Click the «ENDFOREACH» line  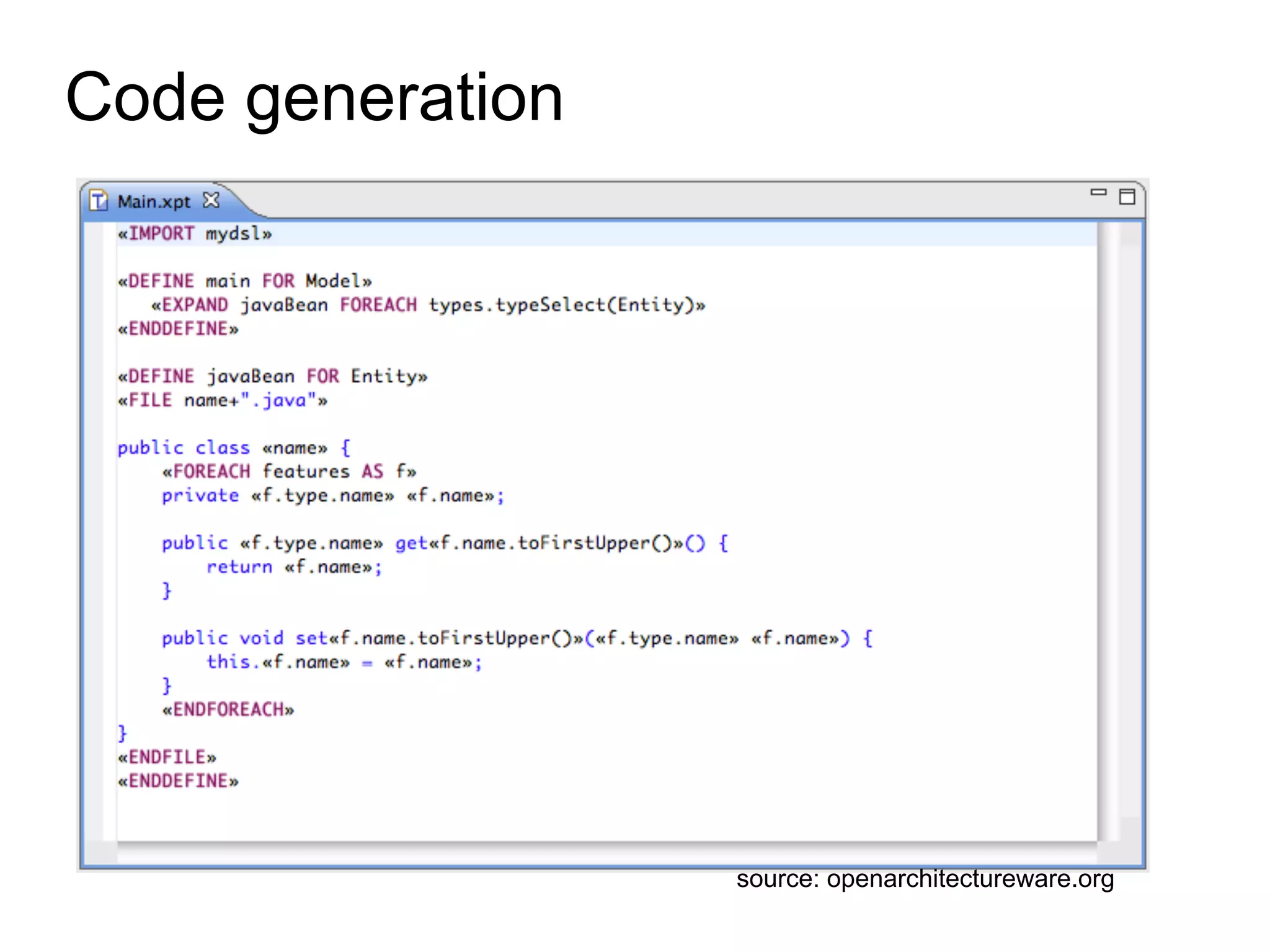click(x=228, y=710)
